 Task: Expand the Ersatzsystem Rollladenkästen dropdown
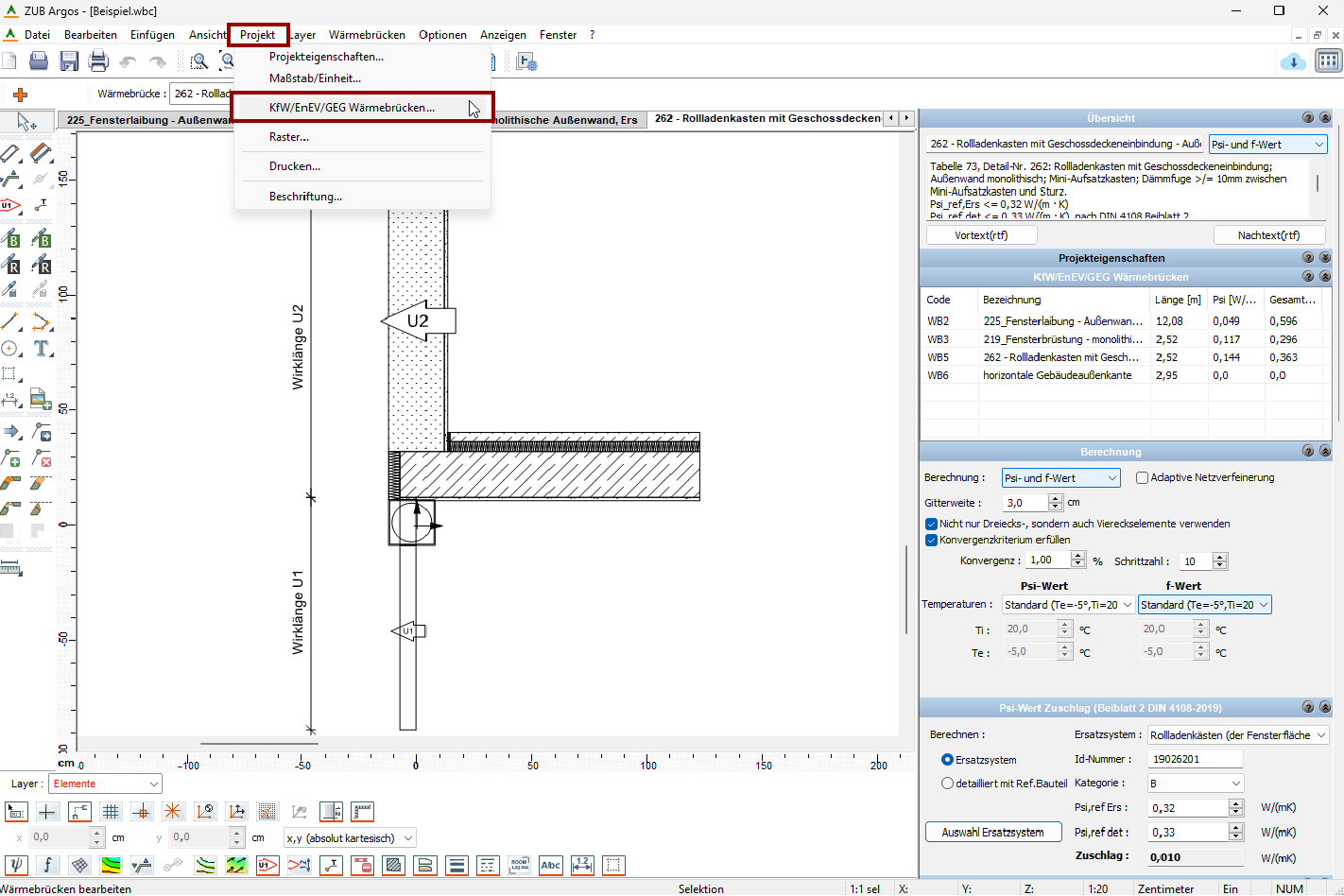point(1238,735)
